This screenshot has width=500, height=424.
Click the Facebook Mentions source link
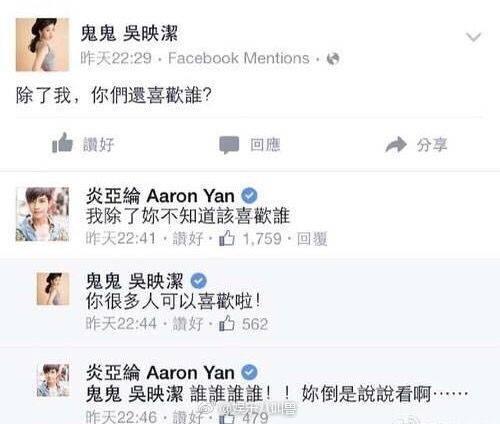(x=239, y=58)
